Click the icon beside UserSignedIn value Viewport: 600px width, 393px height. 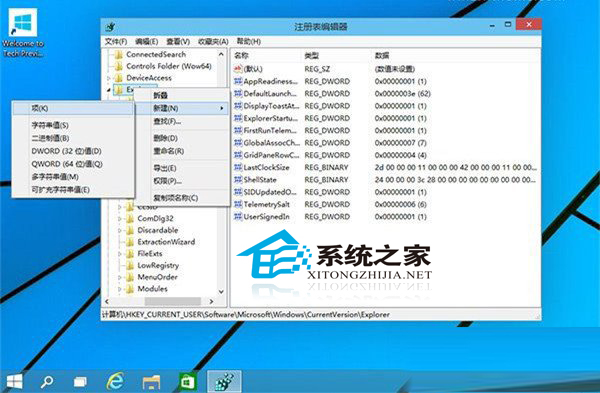click(x=238, y=217)
